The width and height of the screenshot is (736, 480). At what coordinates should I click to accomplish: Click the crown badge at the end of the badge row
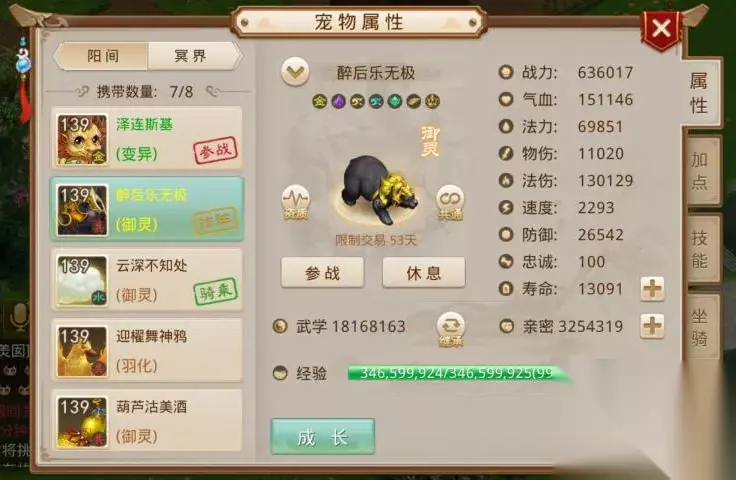pos(432,101)
